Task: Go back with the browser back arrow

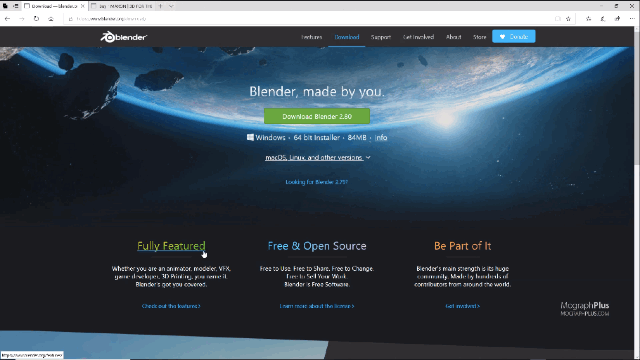Action: click(x=7, y=19)
